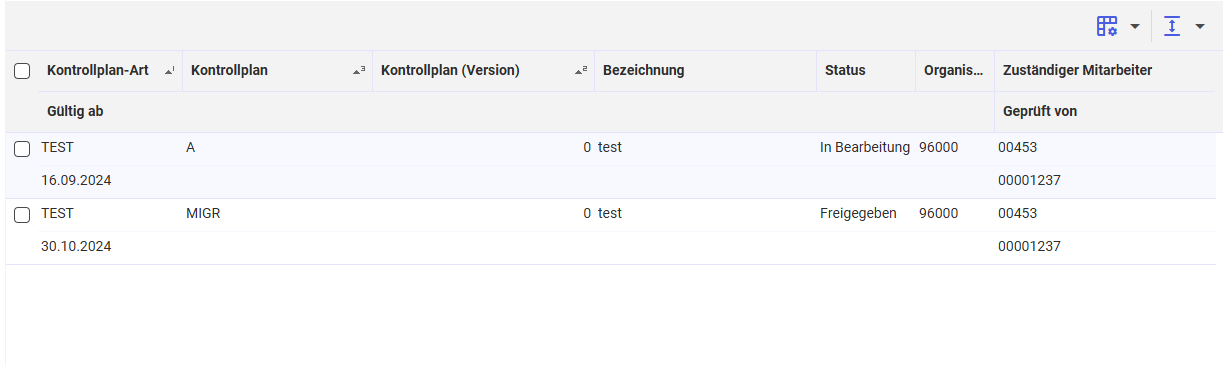The image size is (1223, 366).
Task: Select the 'In Bearbeitung' status cell
Action: pyautogui.click(x=865, y=147)
